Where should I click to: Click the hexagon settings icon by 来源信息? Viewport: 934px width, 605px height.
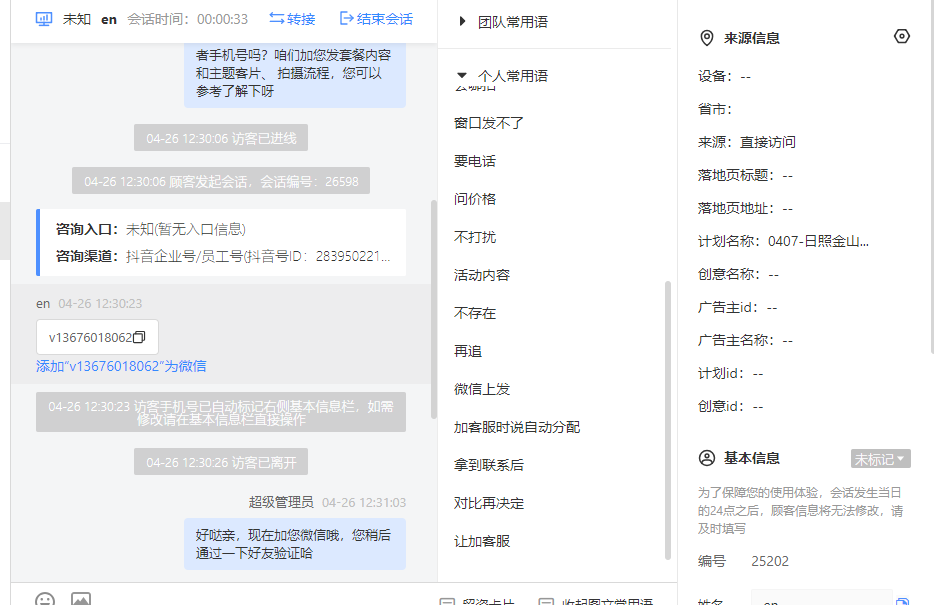click(902, 37)
